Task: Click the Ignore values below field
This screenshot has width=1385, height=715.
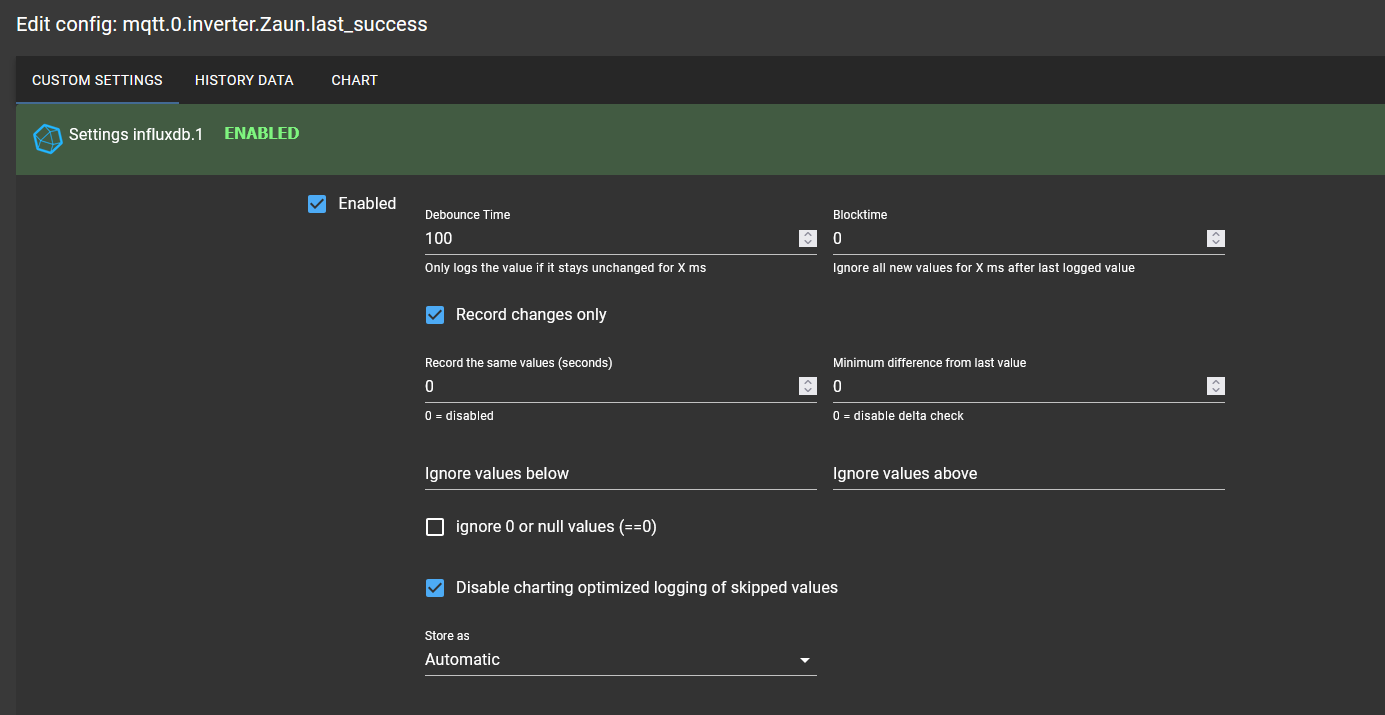Action: pos(620,474)
